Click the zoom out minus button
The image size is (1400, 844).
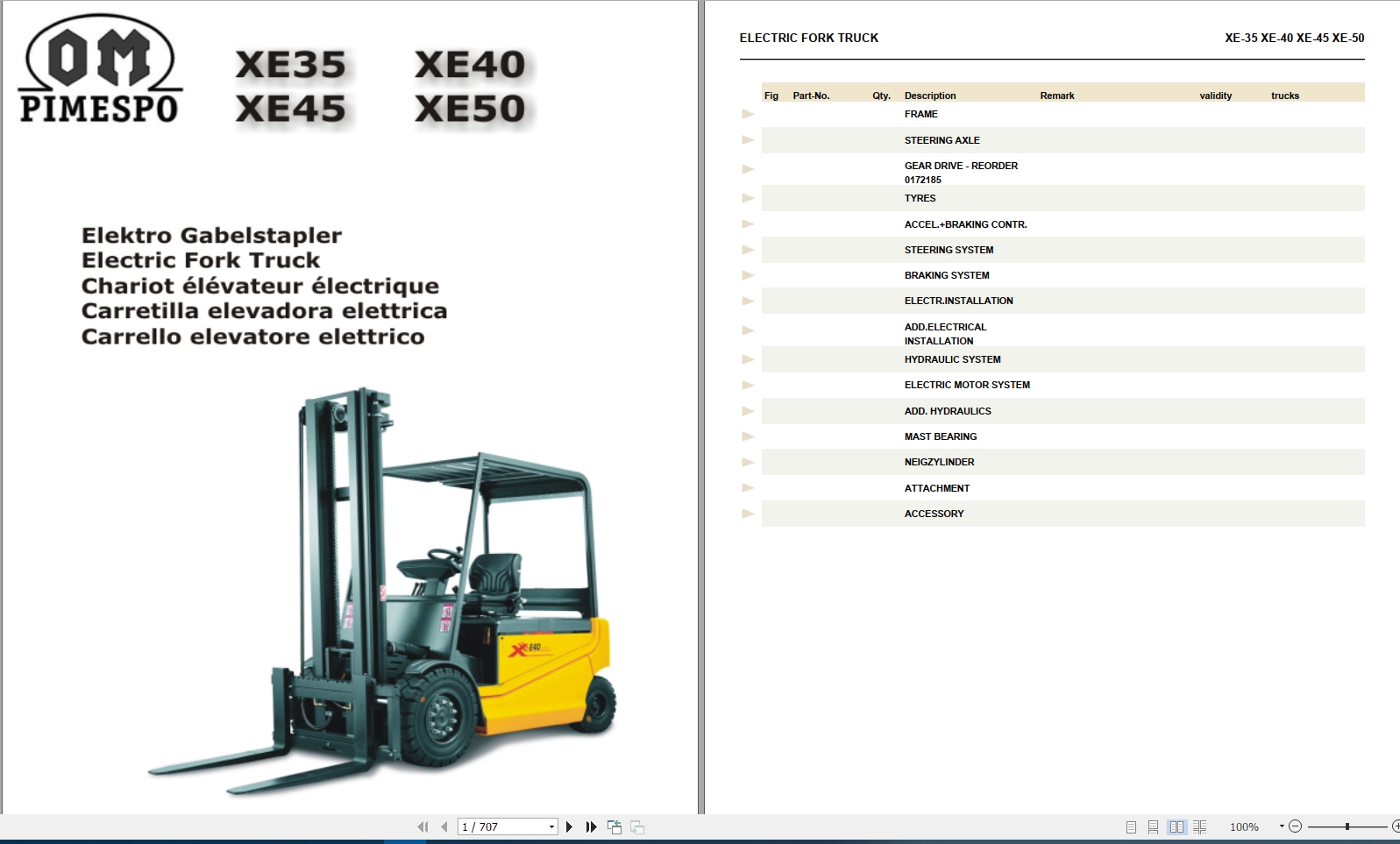(1296, 826)
